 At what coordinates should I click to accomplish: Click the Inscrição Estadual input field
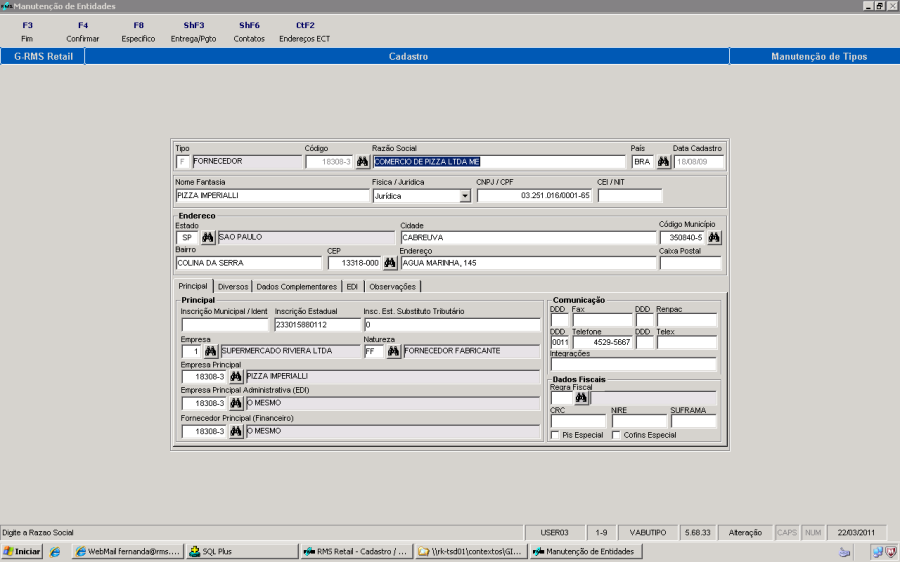pos(317,325)
